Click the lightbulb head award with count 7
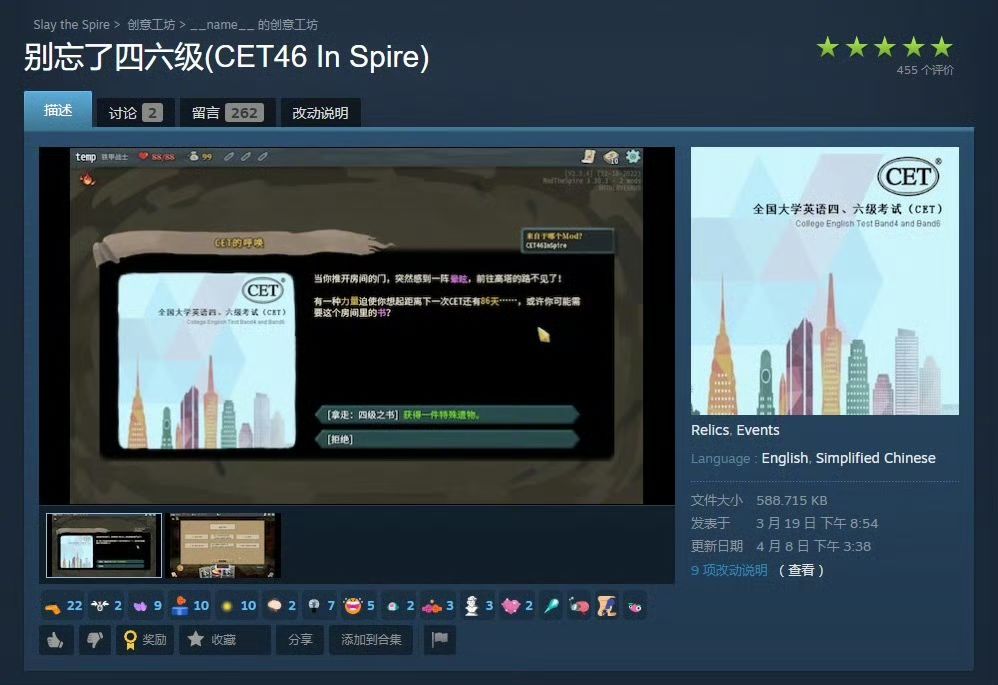The width and height of the screenshot is (998, 685). (x=320, y=606)
